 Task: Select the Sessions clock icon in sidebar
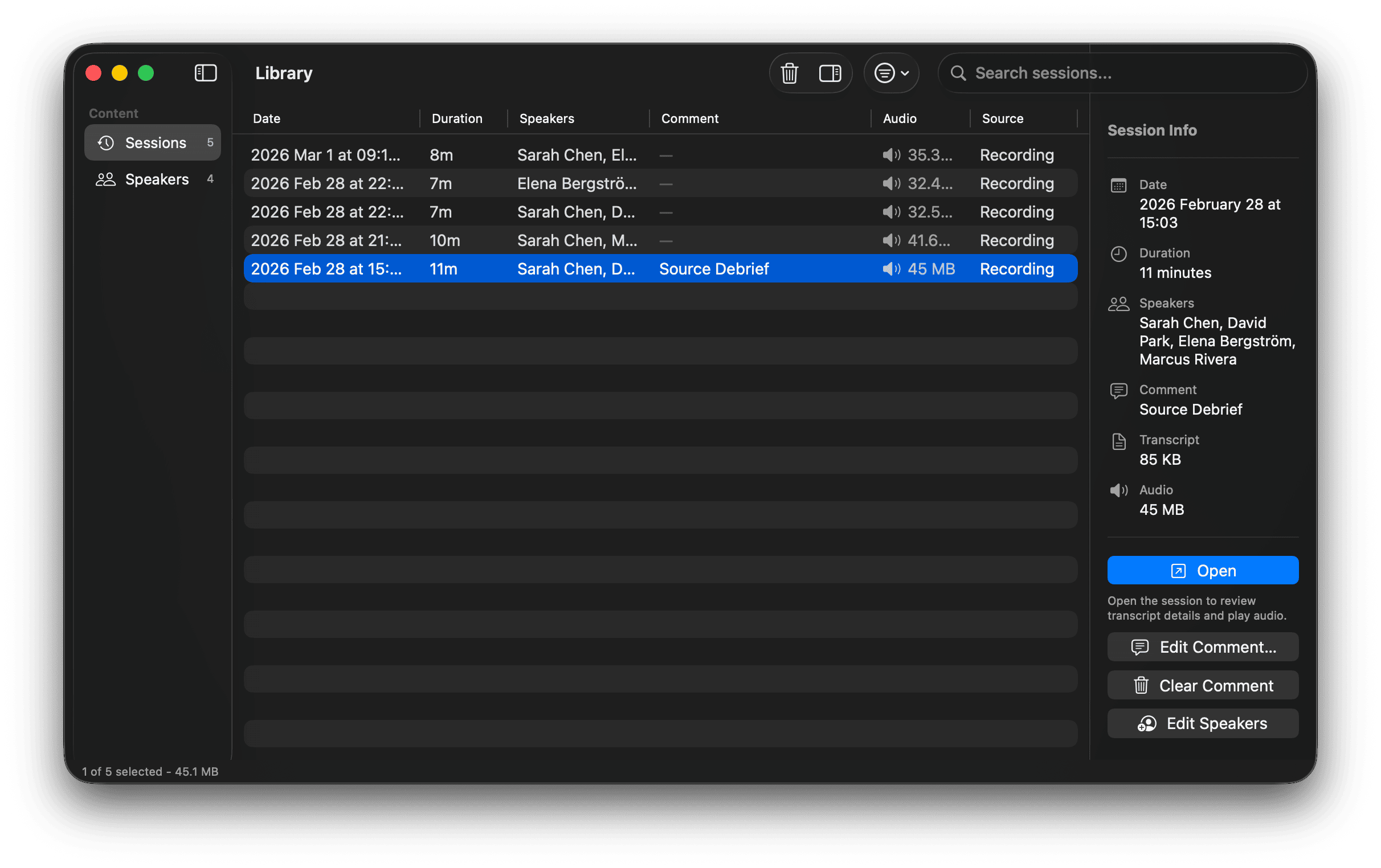[x=105, y=142]
